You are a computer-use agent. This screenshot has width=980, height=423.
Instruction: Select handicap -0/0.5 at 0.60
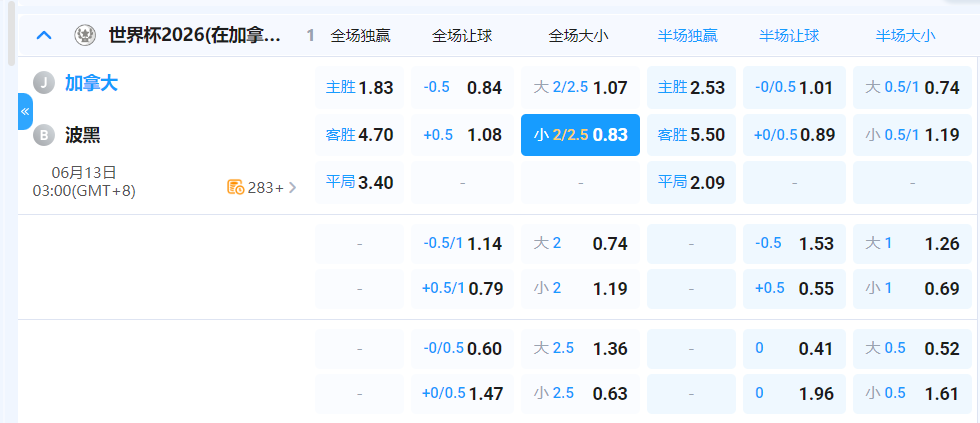tap(462, 348)
